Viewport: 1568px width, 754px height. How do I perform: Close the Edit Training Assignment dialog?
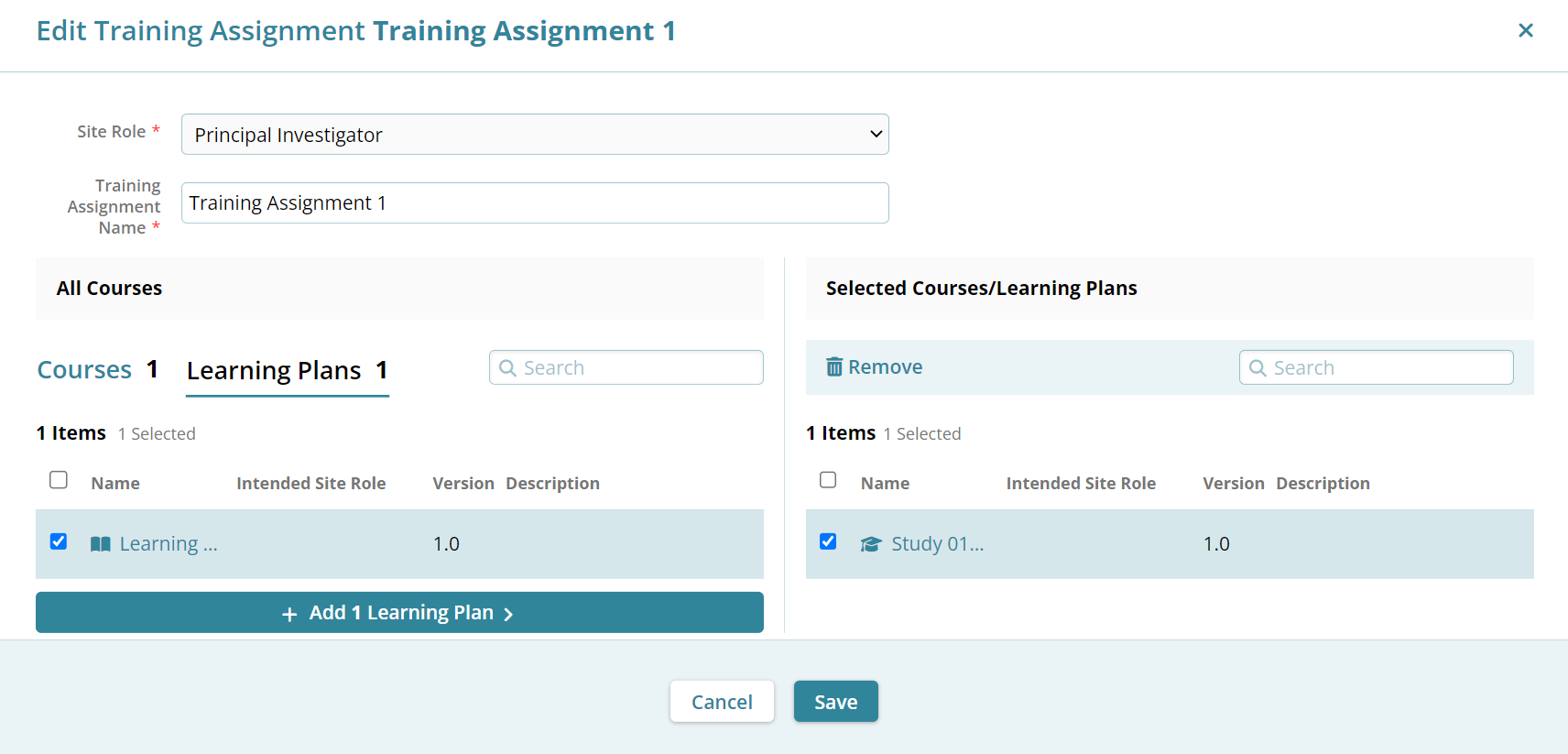coord(1525,30)
